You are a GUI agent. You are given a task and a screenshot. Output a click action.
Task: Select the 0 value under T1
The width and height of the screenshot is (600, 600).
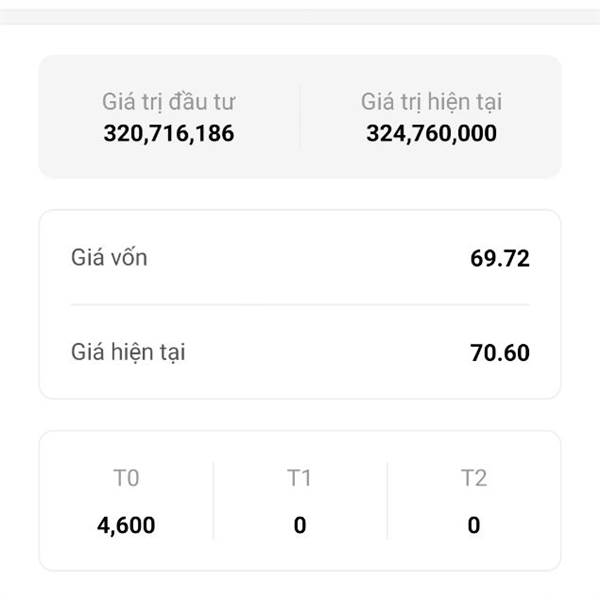[x=299, y=525]
